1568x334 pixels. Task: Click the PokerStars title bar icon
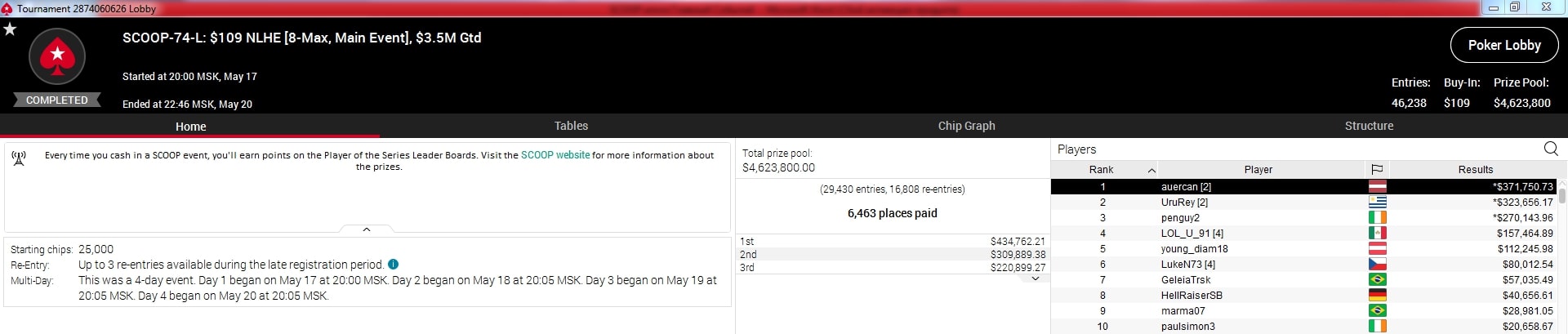click(7, 8)
